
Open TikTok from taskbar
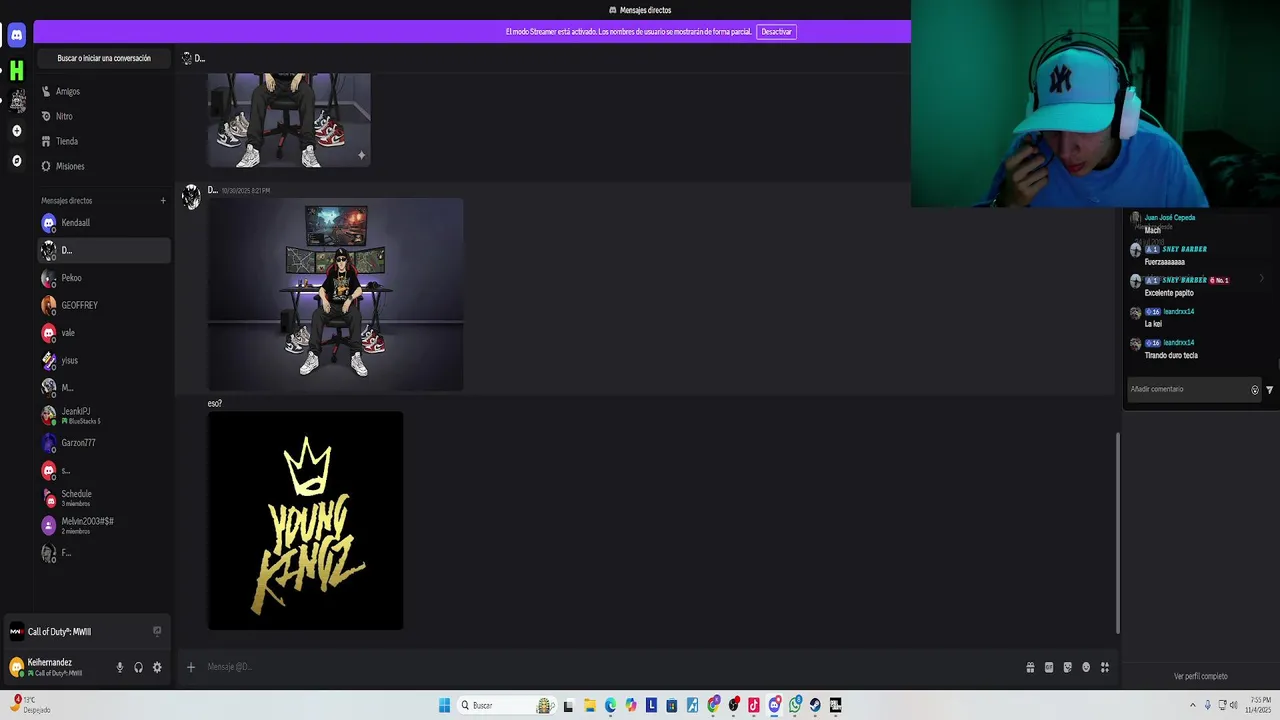(754, 705)
